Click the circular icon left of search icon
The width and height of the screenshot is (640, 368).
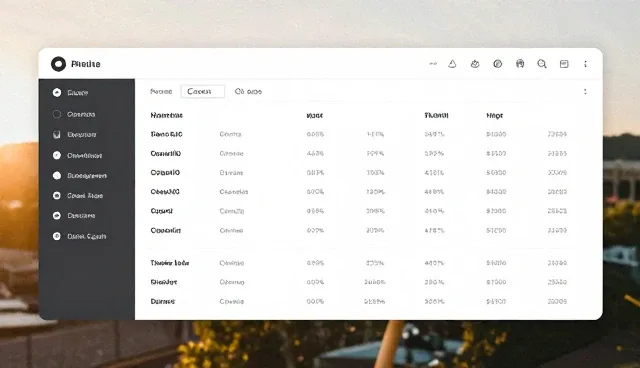(x=520, y=64)
